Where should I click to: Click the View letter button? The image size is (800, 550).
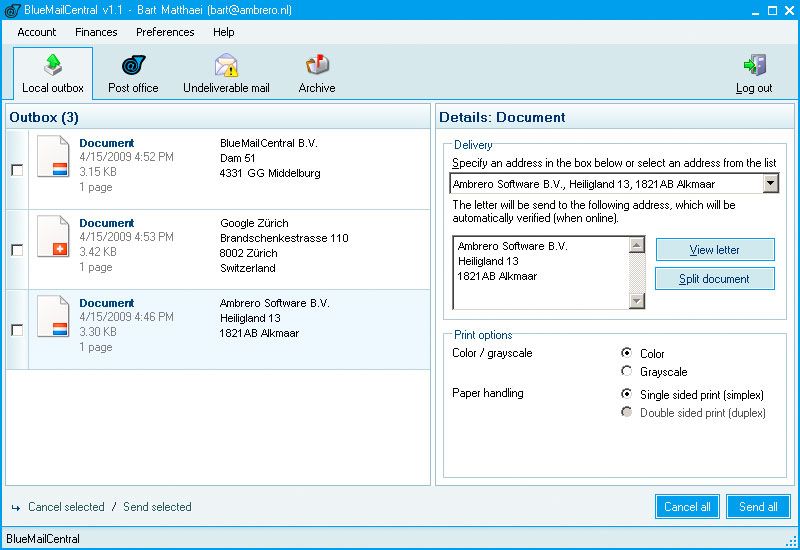[x=714, y=249]
